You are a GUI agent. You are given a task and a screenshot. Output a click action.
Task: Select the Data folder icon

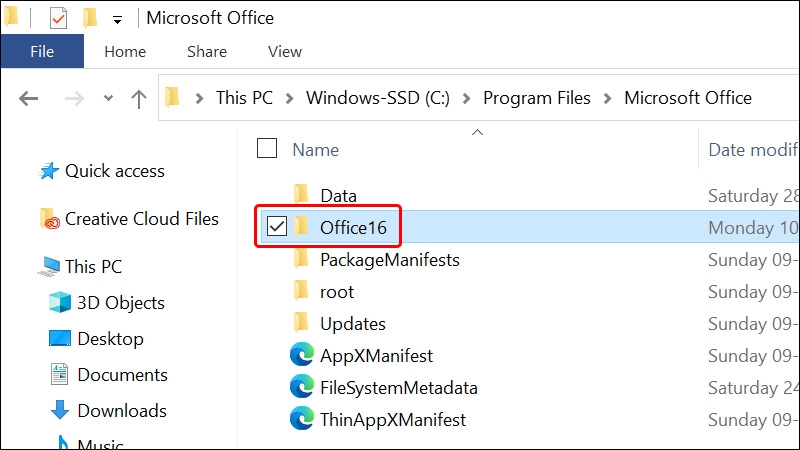click(301, 194)
